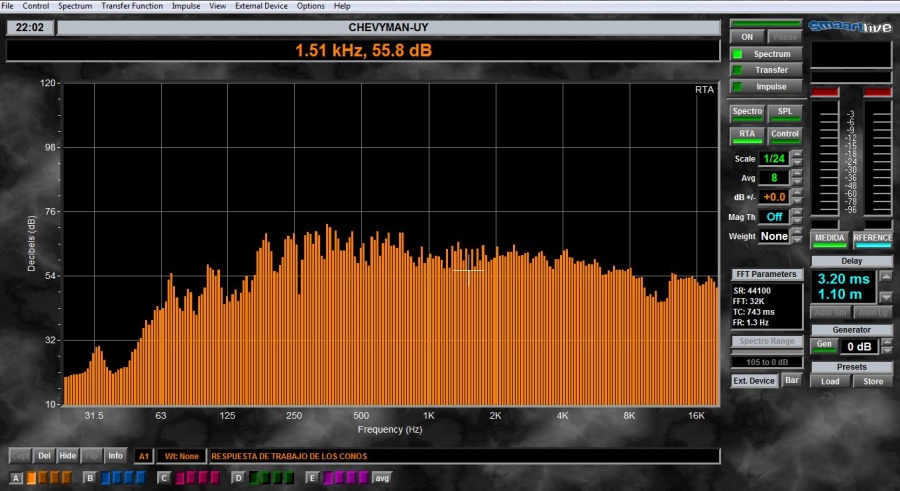This screenshot has width=900, height=491.
Task: Open the Scale 1/24 dropdown
Action: tap(773, 159)
